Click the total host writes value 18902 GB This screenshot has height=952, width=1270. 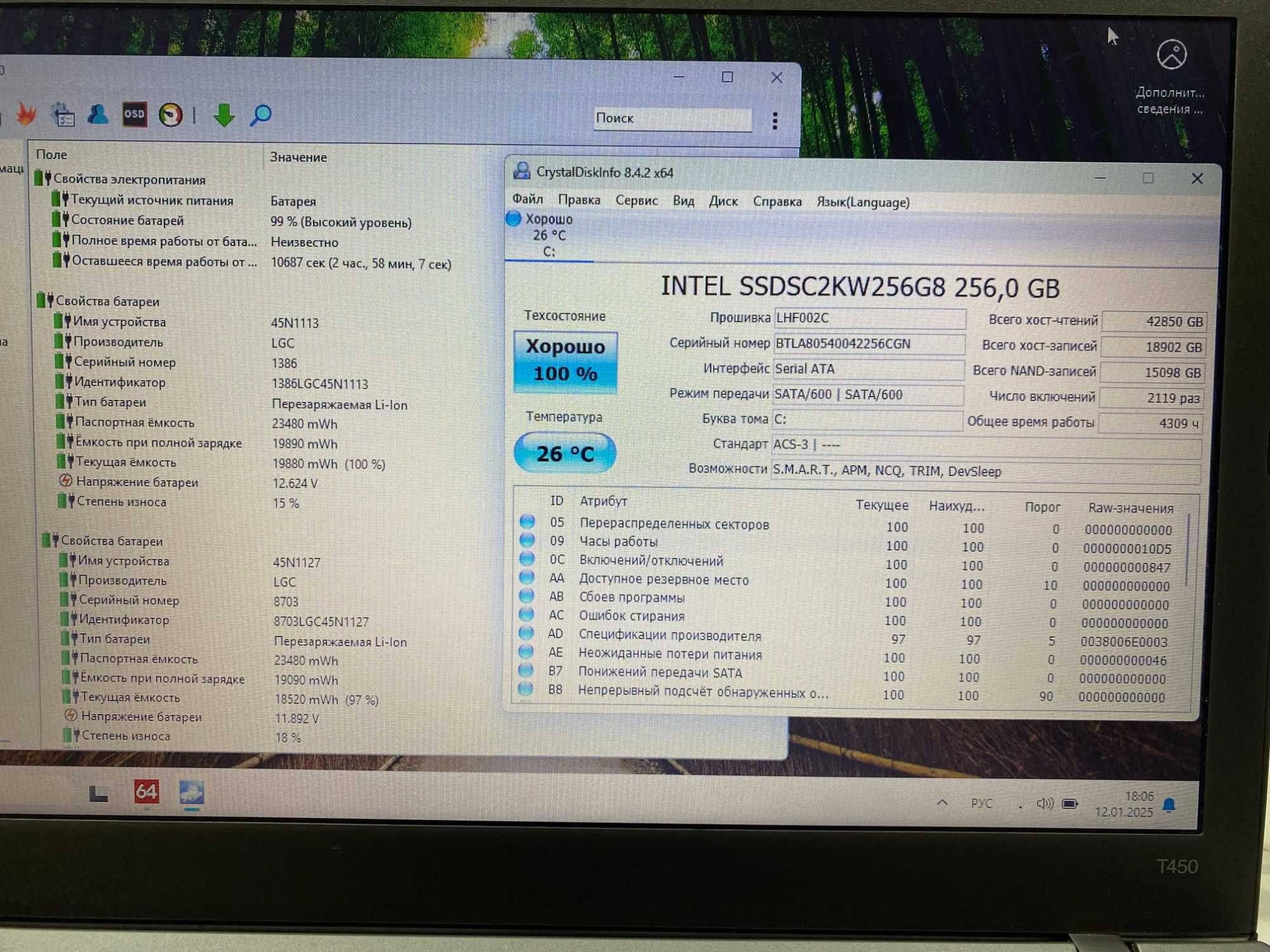click(1153, 347)
